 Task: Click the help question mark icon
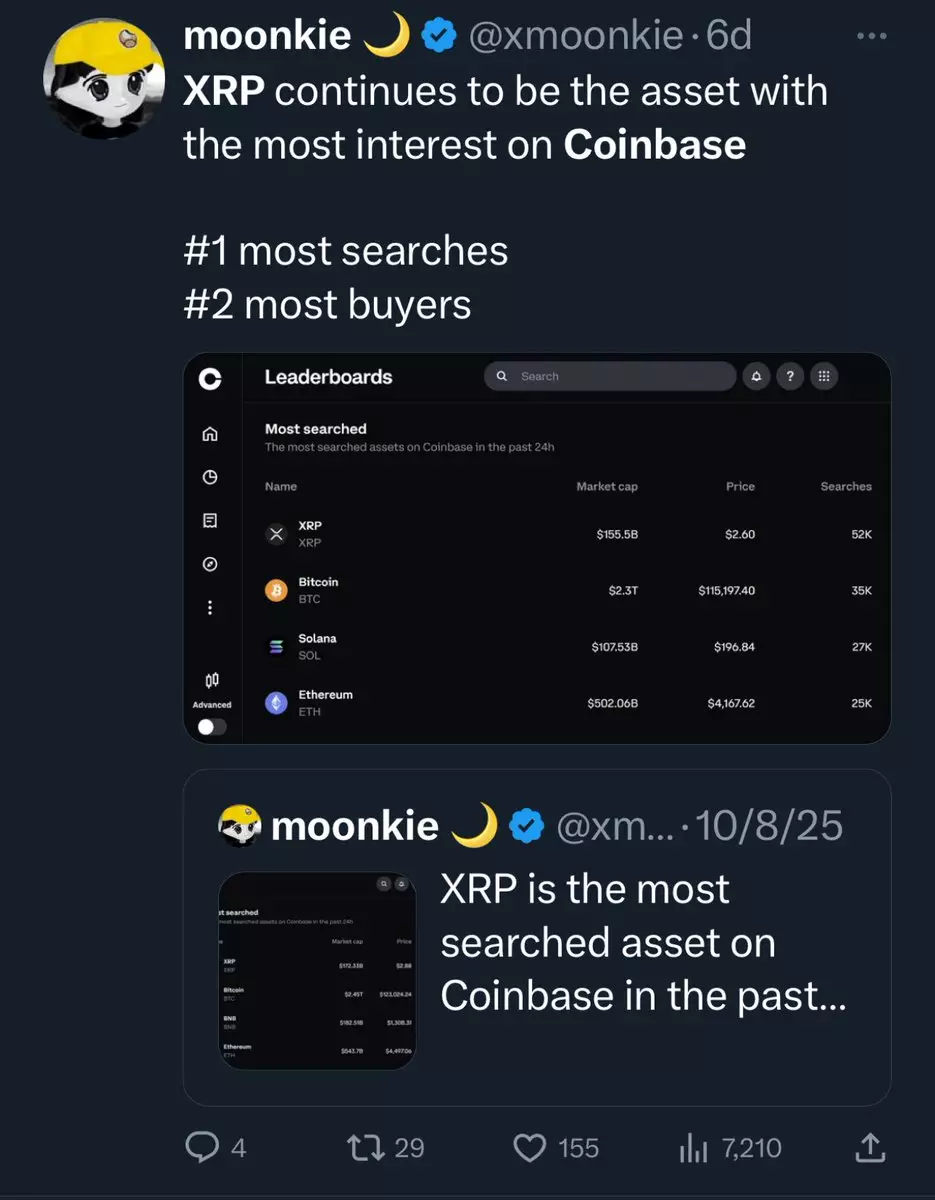tap(790, 376)
